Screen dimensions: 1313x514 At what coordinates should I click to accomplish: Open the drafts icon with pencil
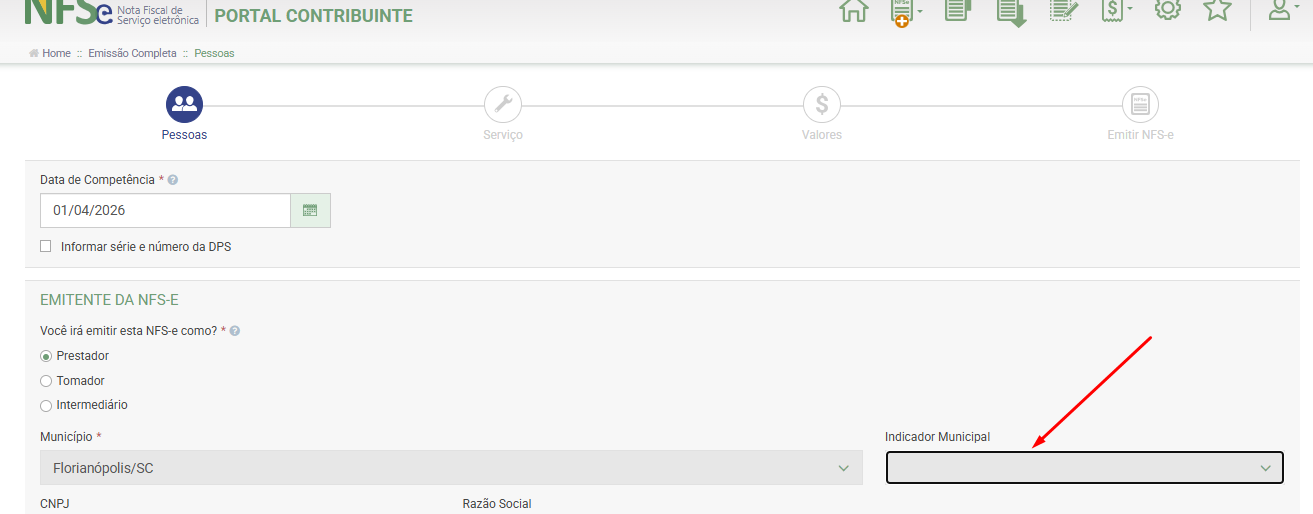(1065, 10)
